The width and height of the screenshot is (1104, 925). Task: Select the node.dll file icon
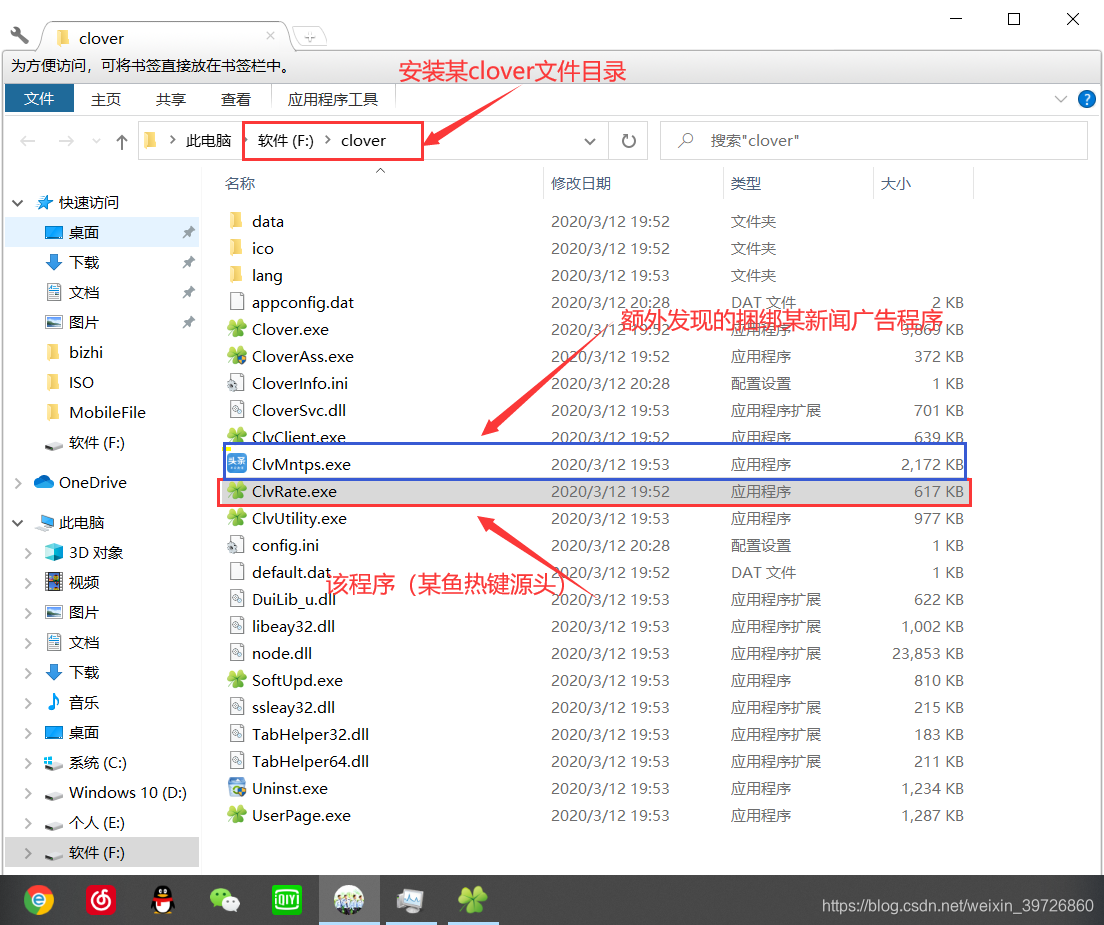tap(237, 653)
